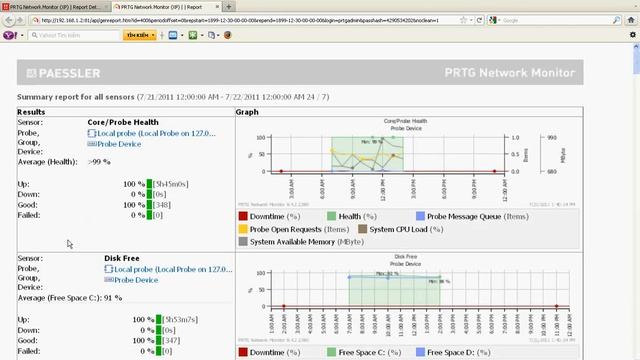The image size is (640, 360).
Task: Click the purple Yahoo! logo
Action: point(10,36)
